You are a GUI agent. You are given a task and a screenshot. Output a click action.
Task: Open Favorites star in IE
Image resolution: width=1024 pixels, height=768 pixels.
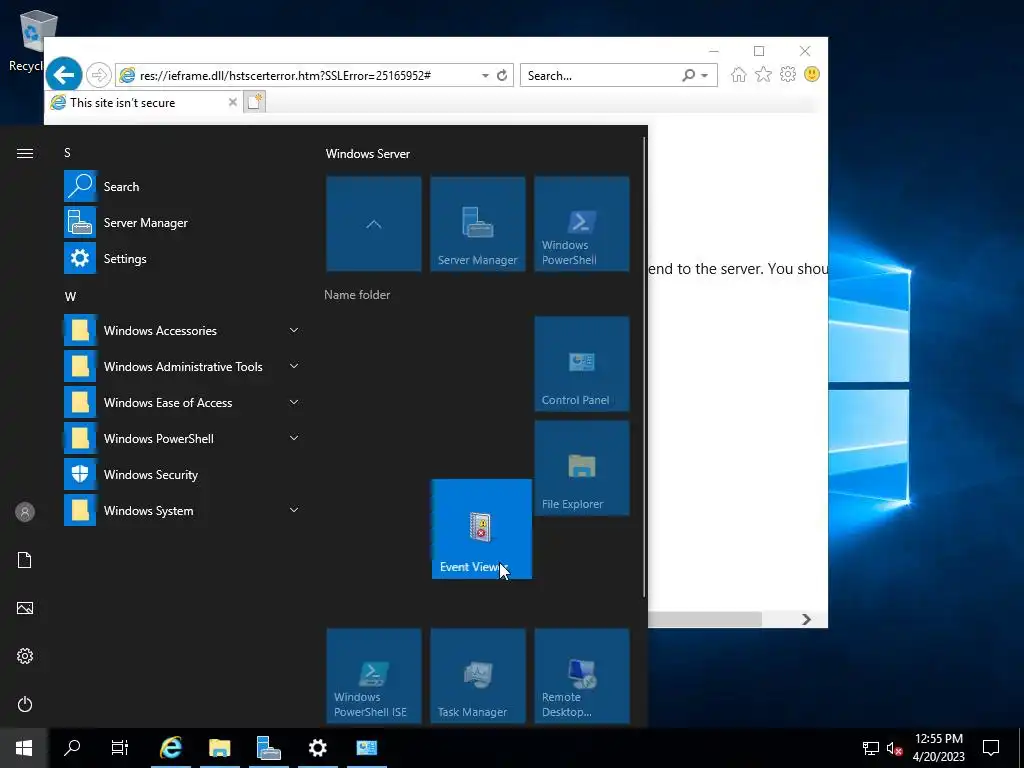click(x=763, y=74)
